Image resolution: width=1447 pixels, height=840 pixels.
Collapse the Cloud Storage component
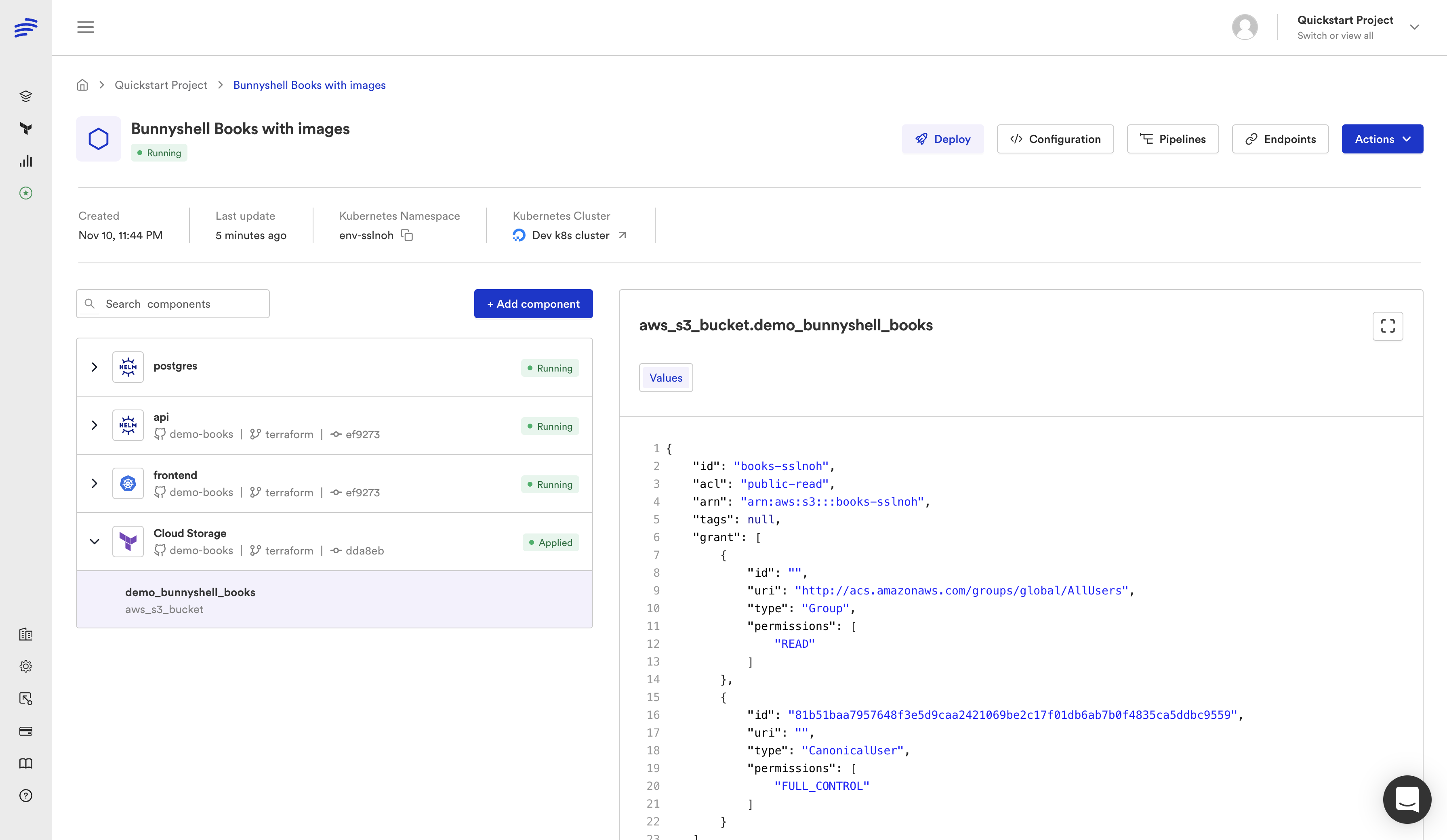tap(95, 542)
